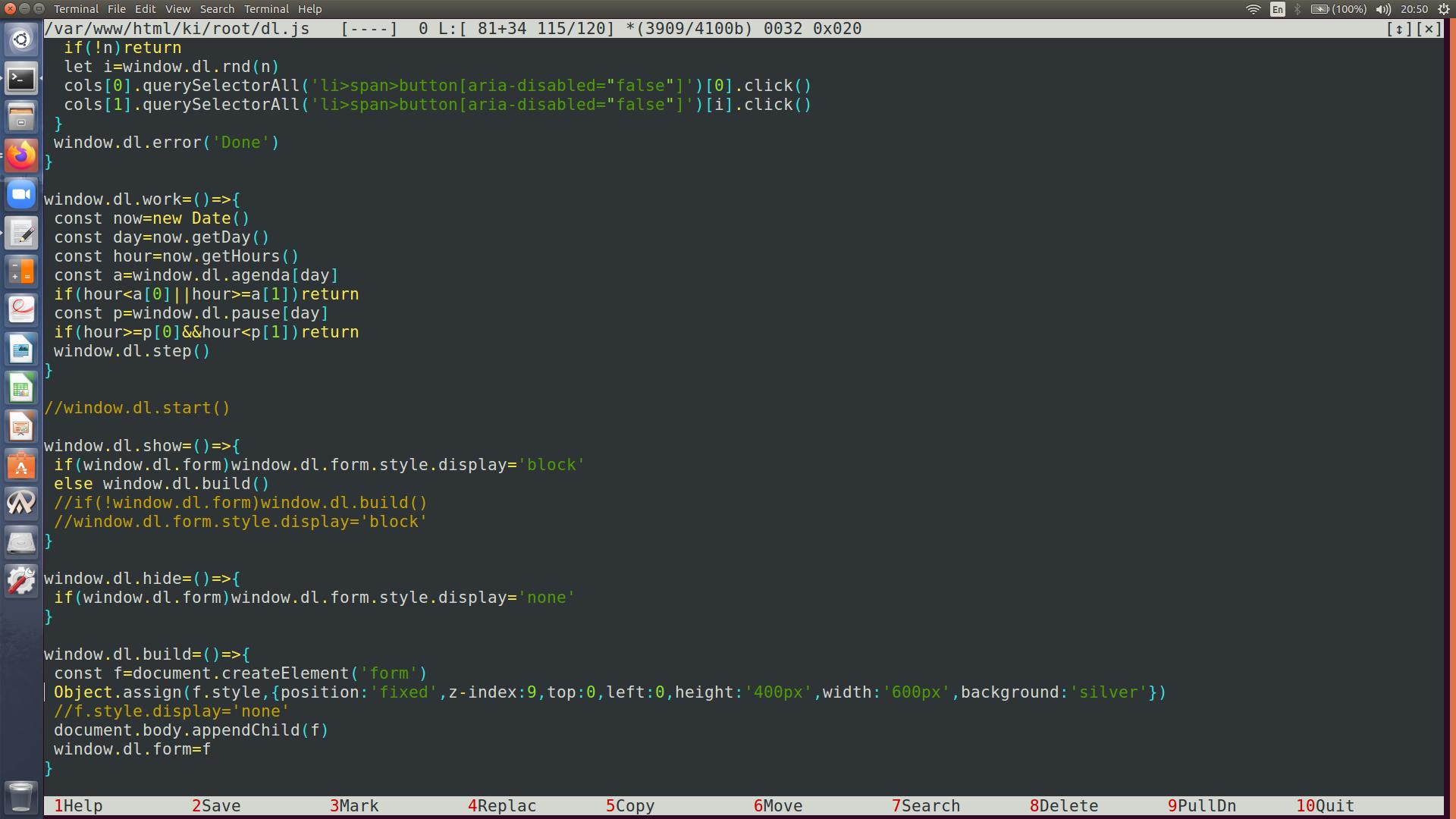This screenshot has height=819, width=1456.
Task: Click the window.dl.step() code line
Action: [x=131, y=351]
